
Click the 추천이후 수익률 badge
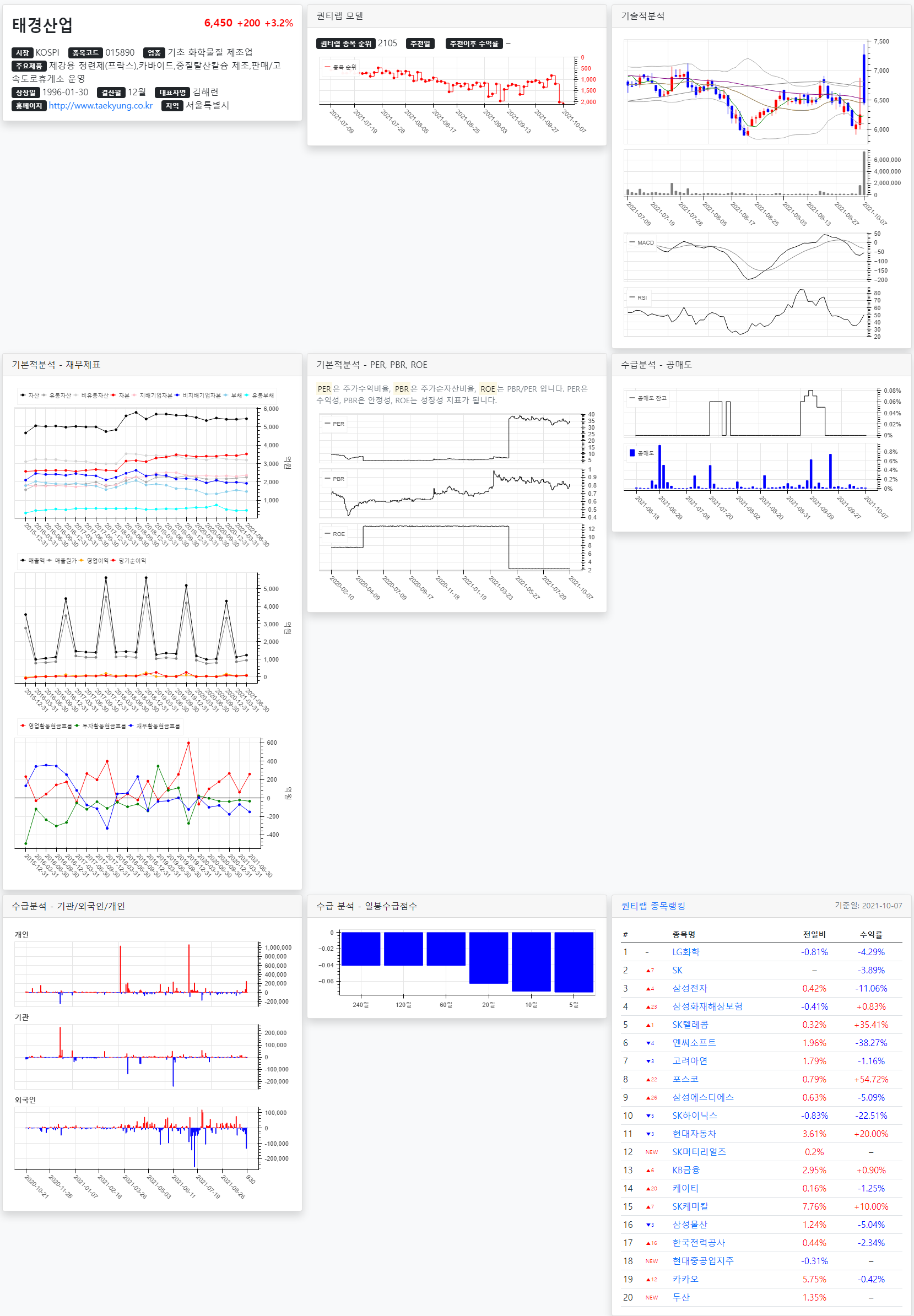pos(474,44)
